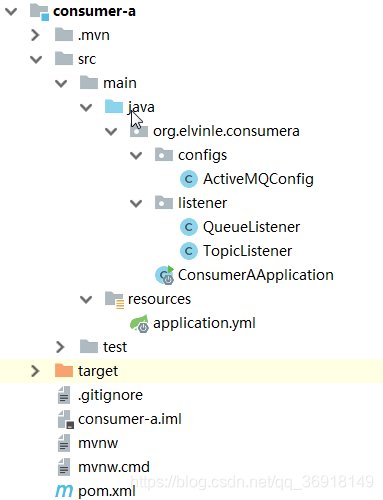383x500 pixels.
Task: Click the consumer-a module folder icon
Action: click(39, 12)
